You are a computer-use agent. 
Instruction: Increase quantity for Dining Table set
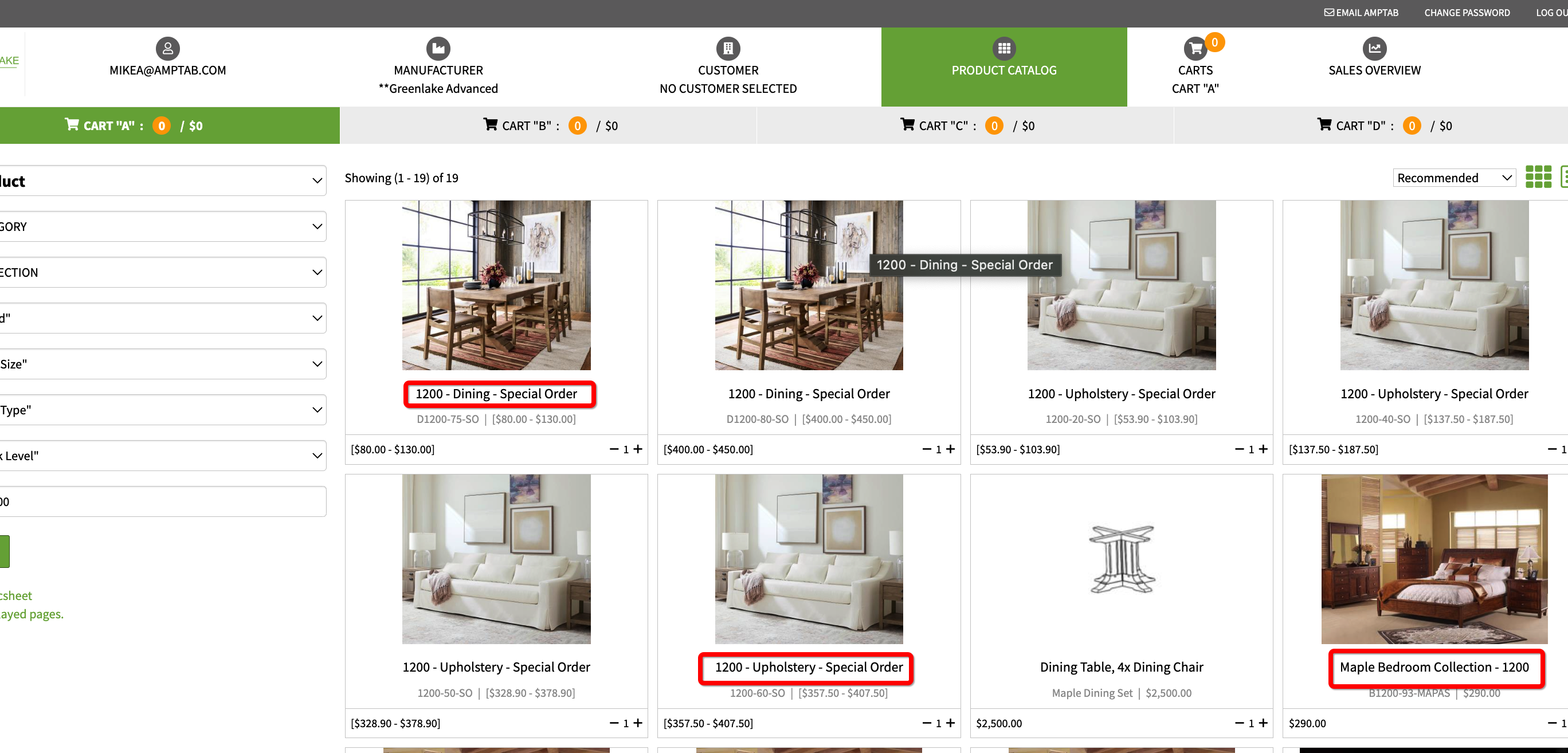(x=1263, y=723)
